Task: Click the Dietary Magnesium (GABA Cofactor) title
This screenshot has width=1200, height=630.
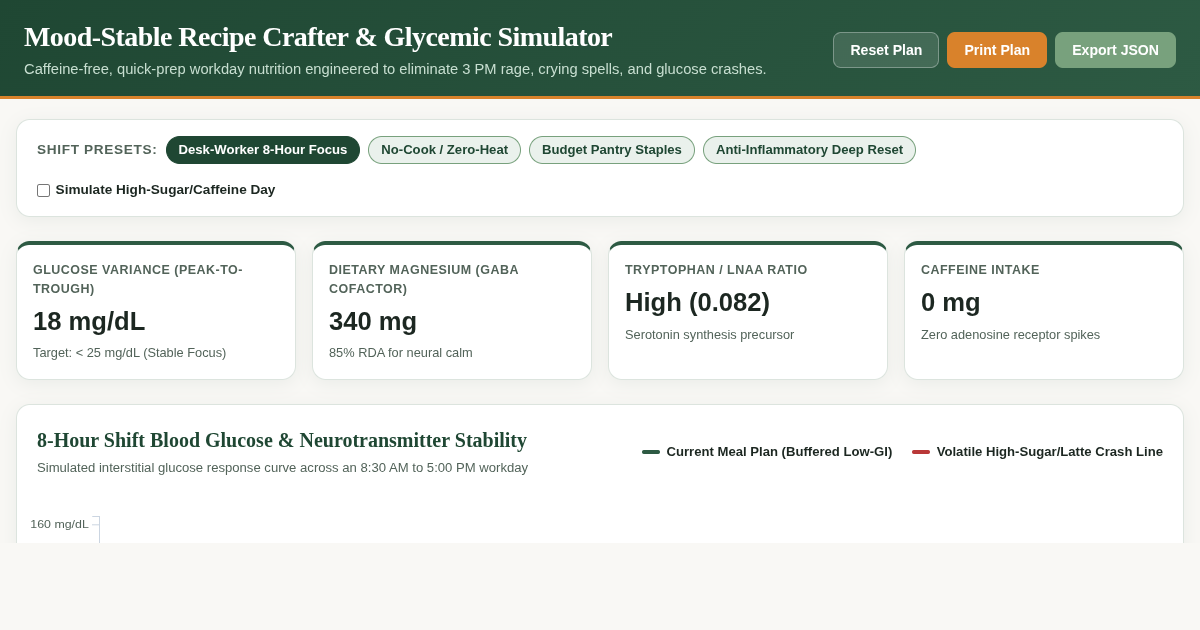Action: 424,279
